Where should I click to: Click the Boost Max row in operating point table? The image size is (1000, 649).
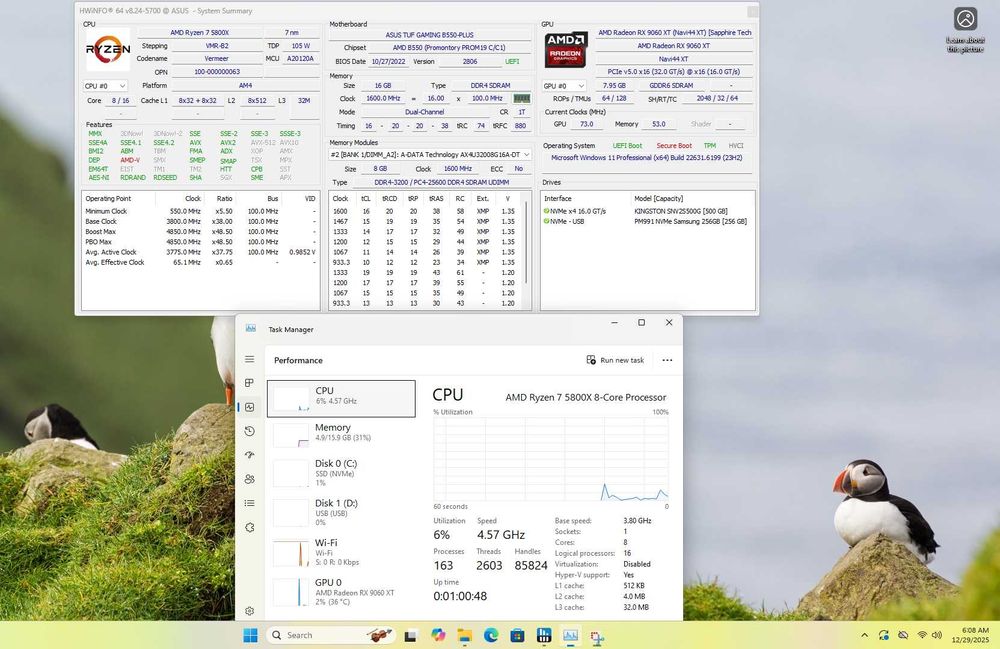[x=200, y=231]
